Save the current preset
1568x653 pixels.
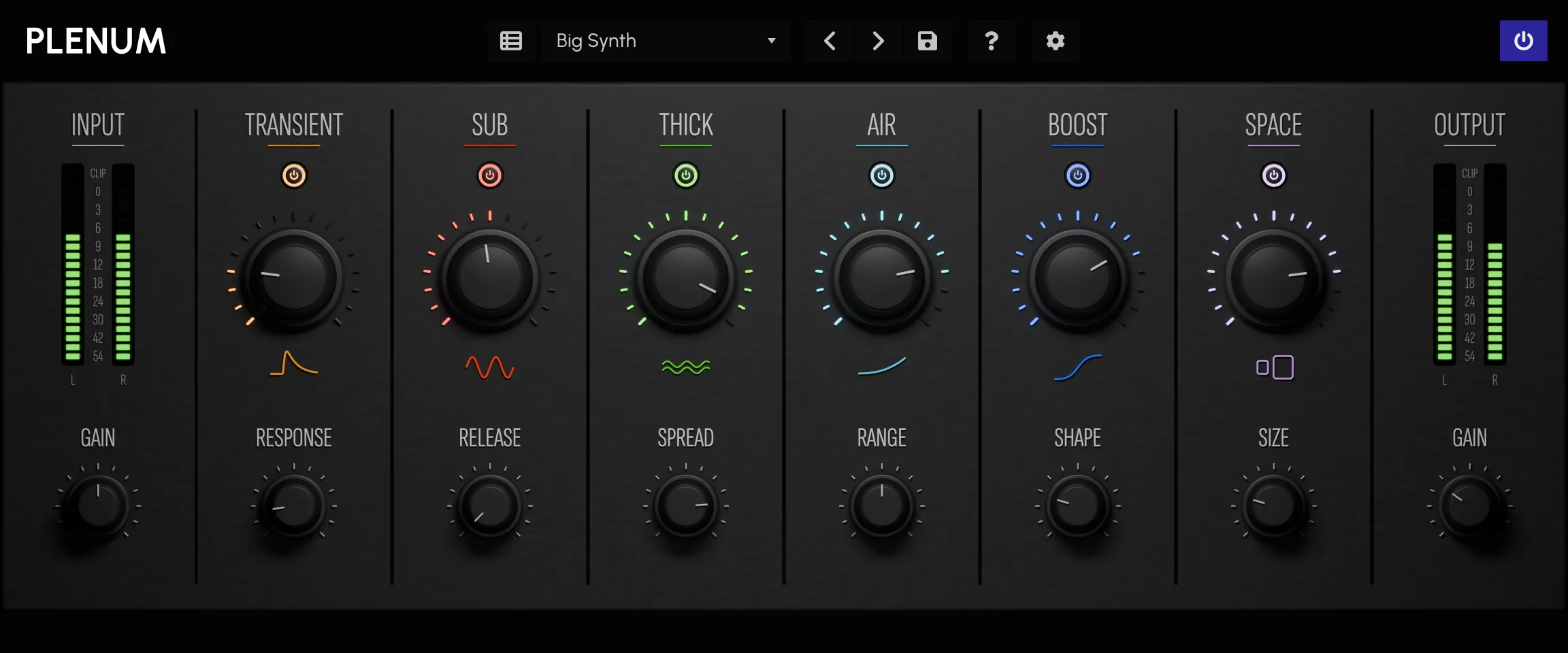[x=927, y=41]
